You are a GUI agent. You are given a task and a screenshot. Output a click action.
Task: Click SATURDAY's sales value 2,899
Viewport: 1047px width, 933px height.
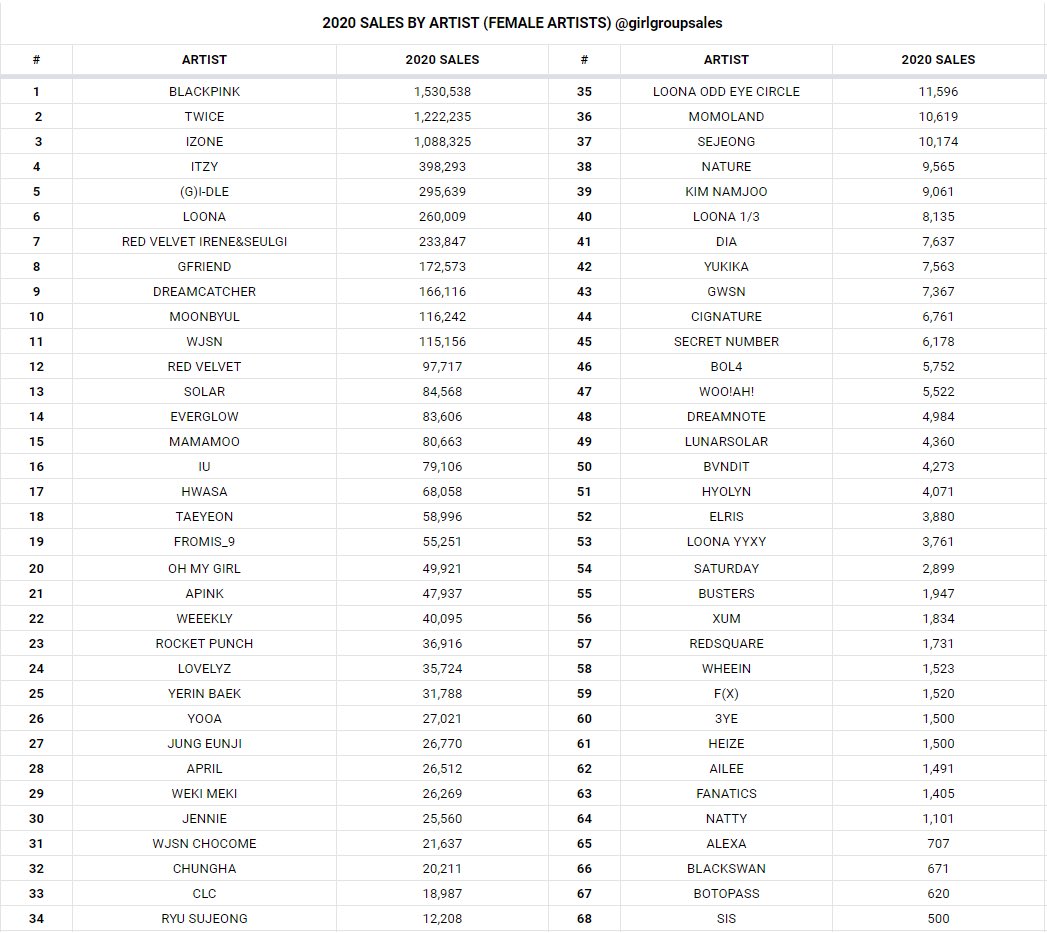[938, 569]
